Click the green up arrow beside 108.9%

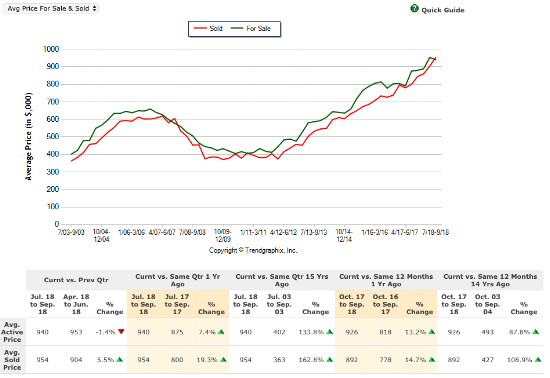(x=538, y=359)
